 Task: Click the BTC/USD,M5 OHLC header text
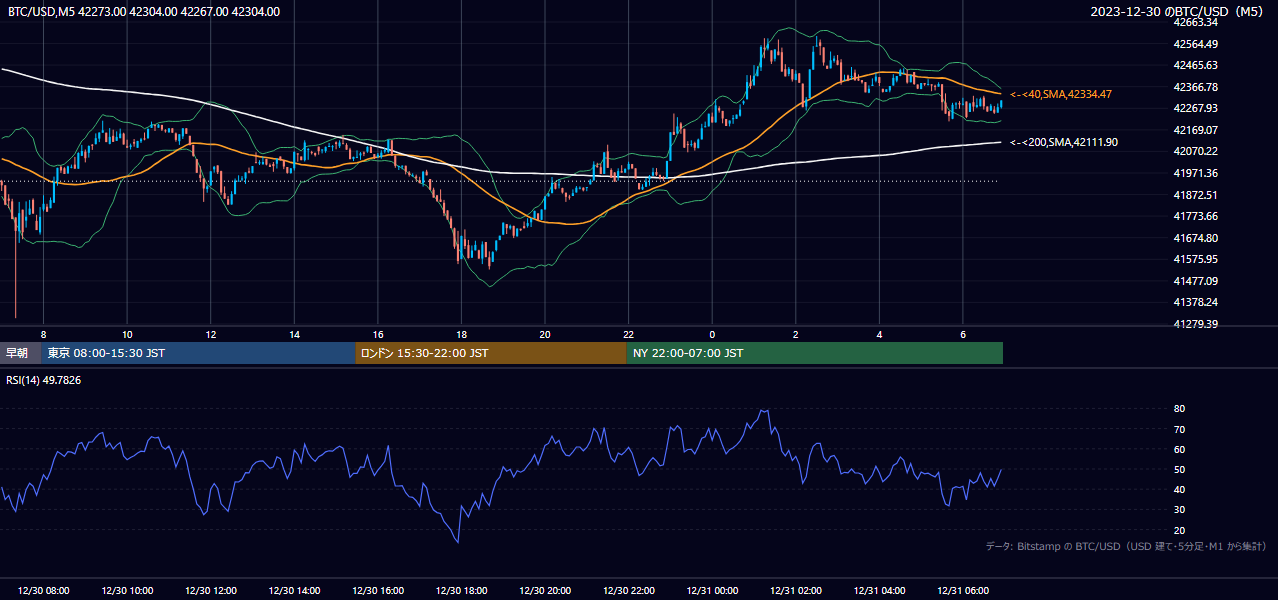pyautogui.click(x=144, y=12)
